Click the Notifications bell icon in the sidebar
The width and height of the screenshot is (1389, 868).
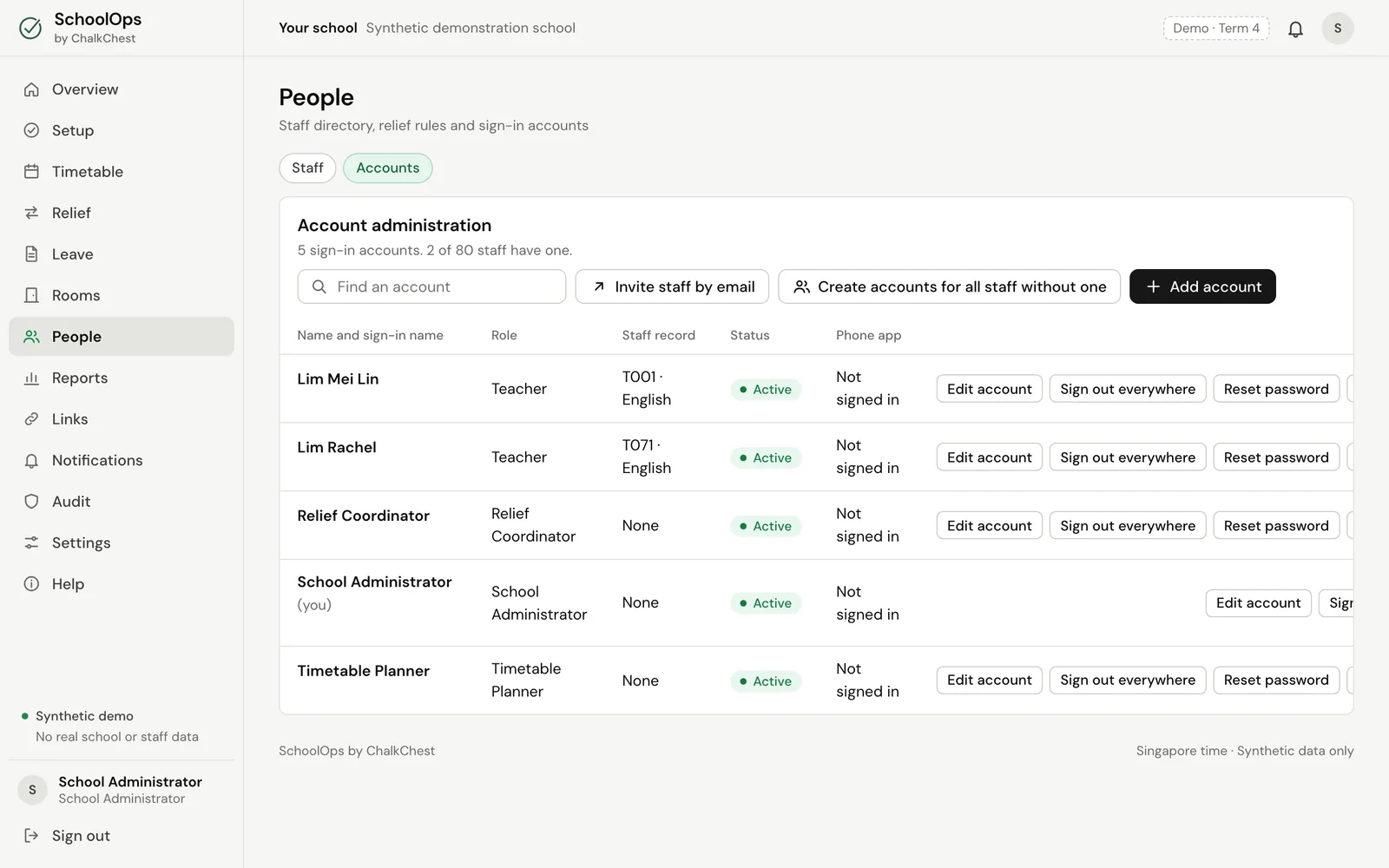32,460
